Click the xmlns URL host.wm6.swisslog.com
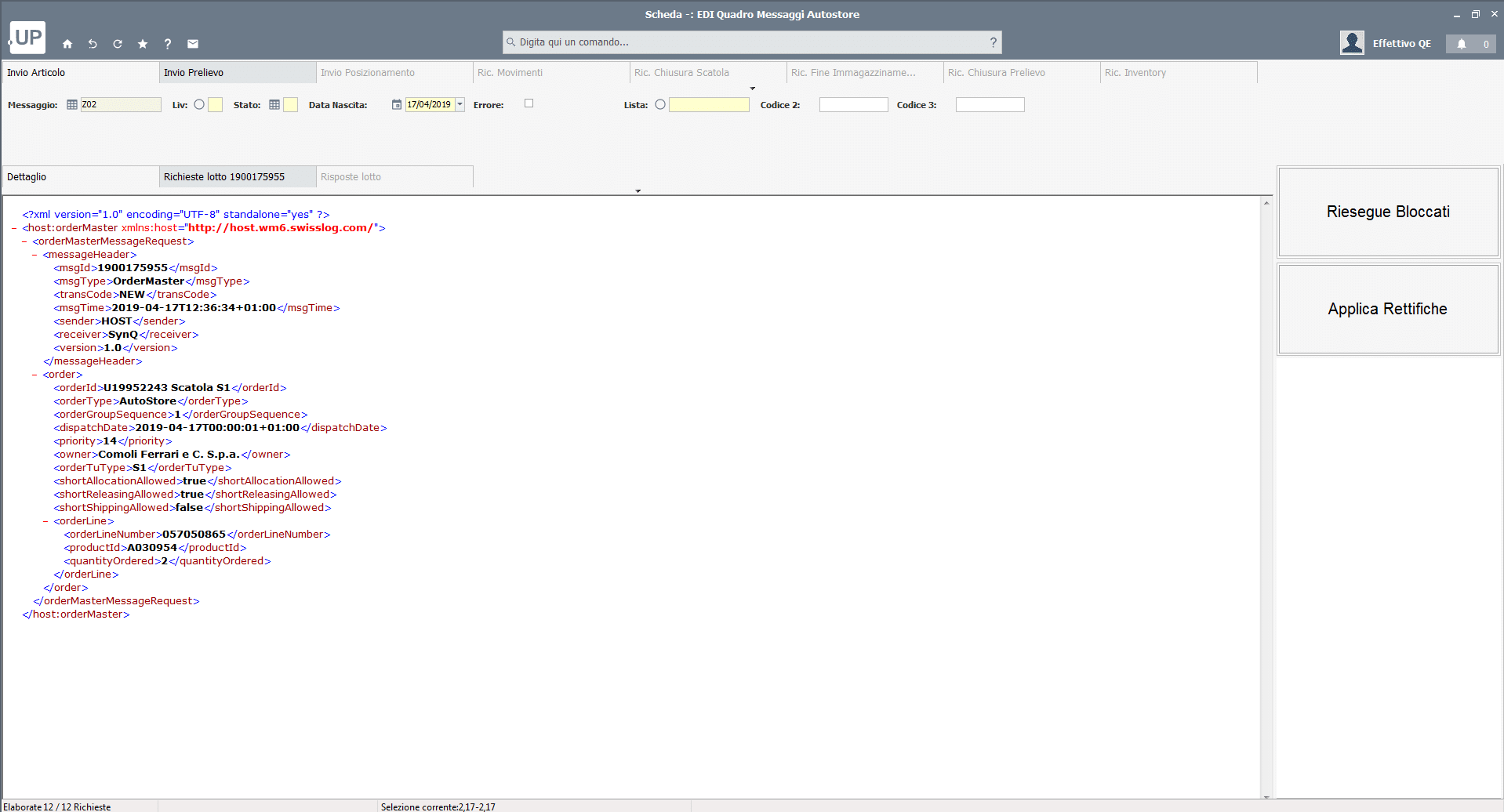The height and width of the screenshot is (812, 1504). pyautogui.click(x=281, y=228)
